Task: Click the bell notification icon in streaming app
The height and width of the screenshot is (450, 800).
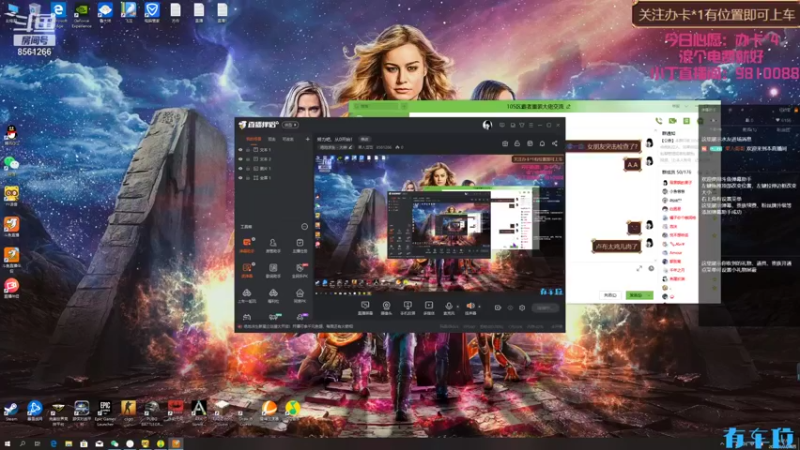Action: tap(542, 143)
